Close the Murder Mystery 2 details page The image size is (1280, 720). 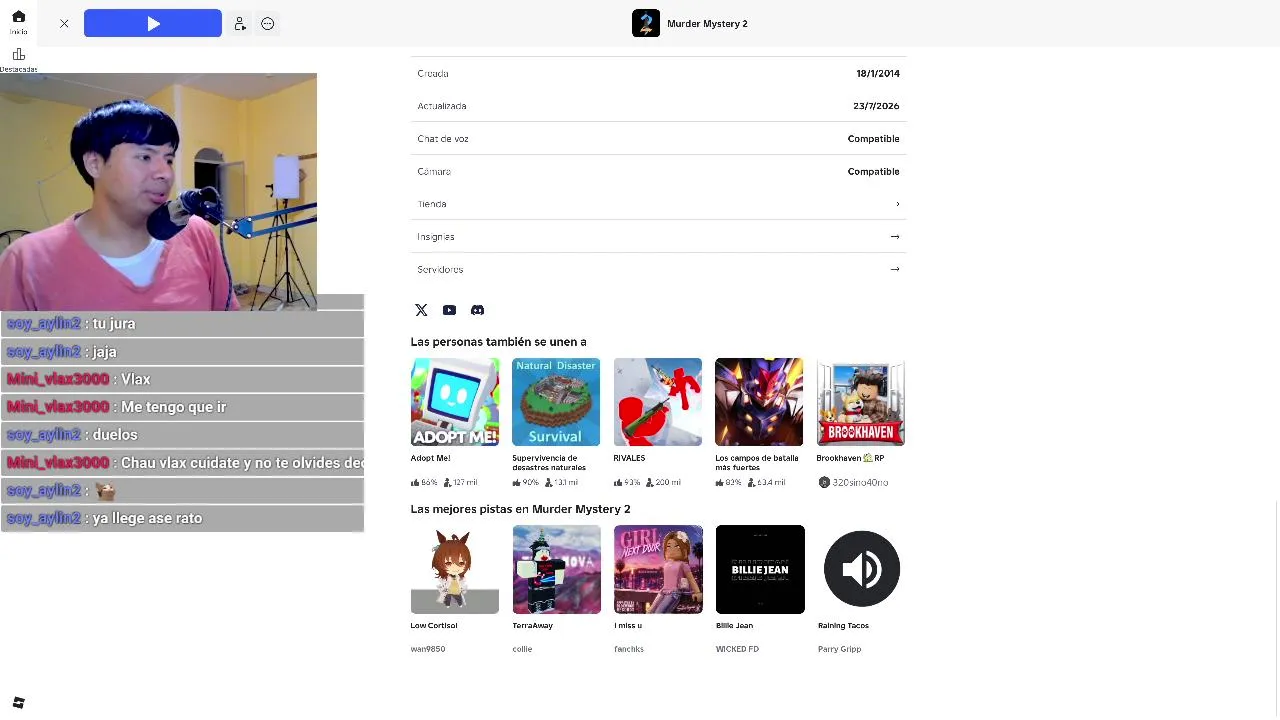coord(64,23)
